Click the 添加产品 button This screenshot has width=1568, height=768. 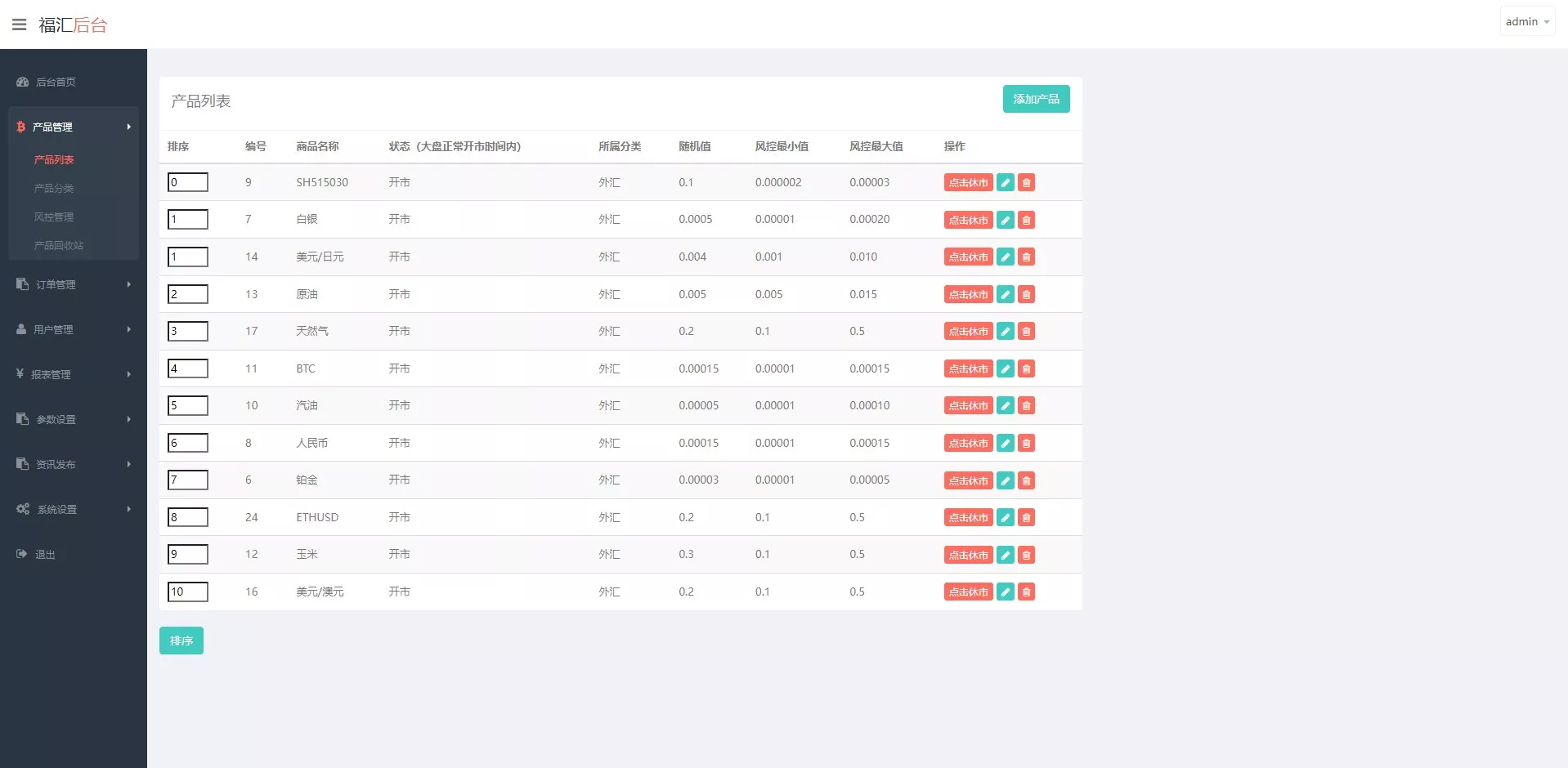[1036, 99]
